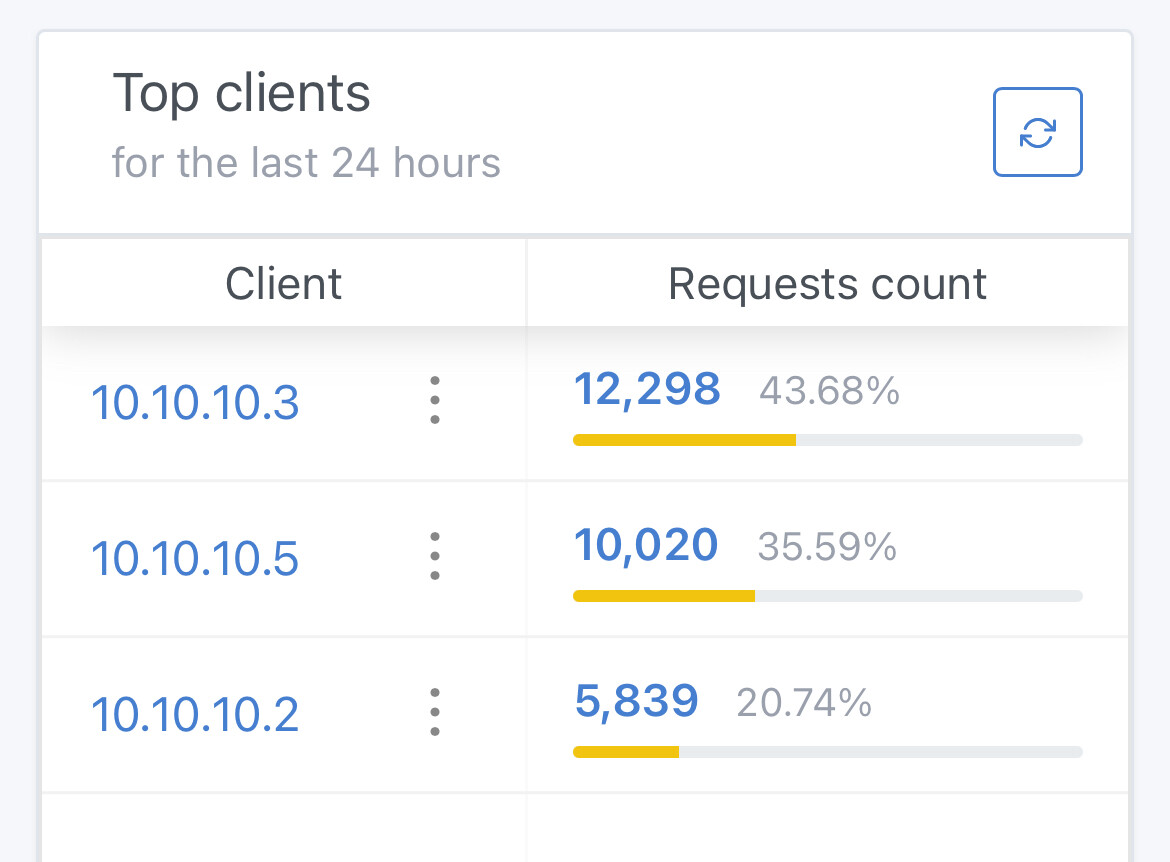Click the 'for the last 24 hours' subtitle
Viewport: 1170px width, 862px height.
click(306, 163)
